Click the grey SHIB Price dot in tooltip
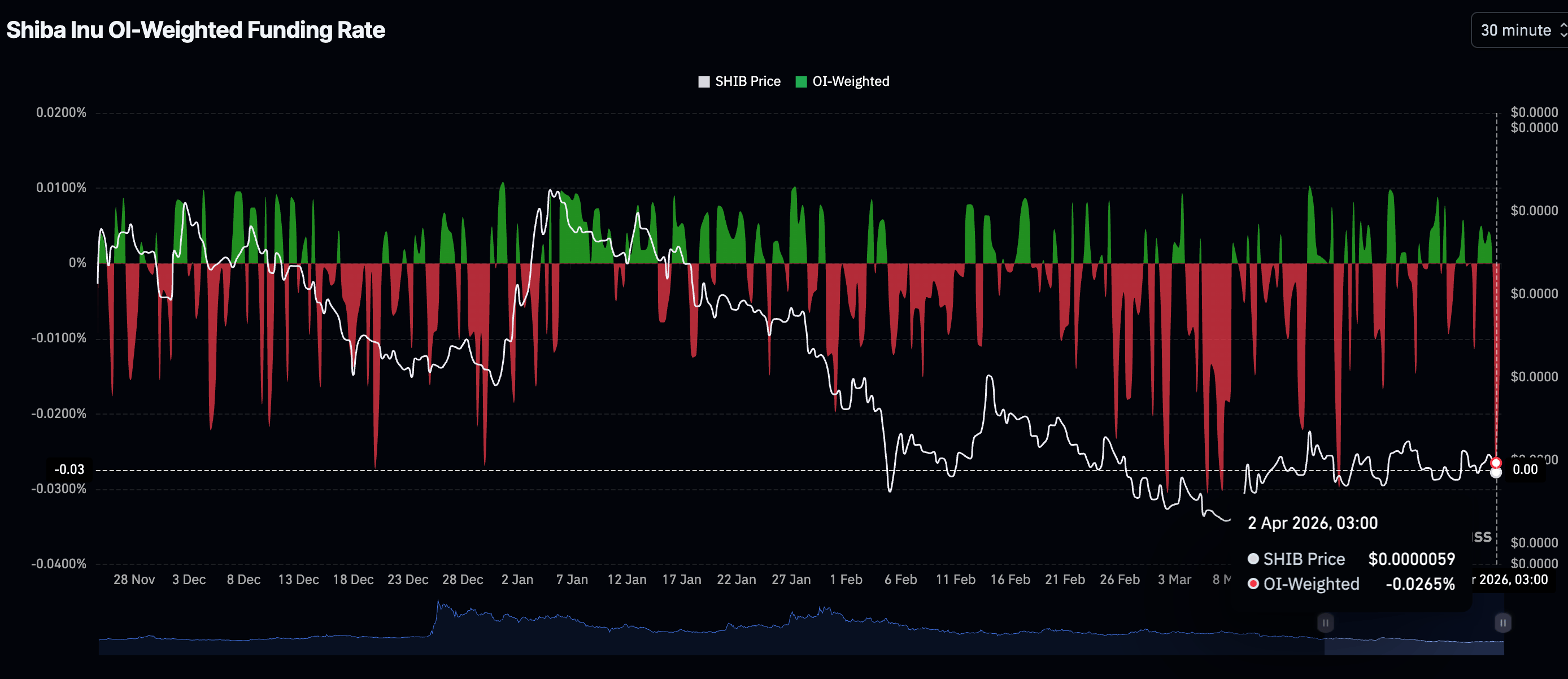 pyautogui.click(x=1253, y=559)
